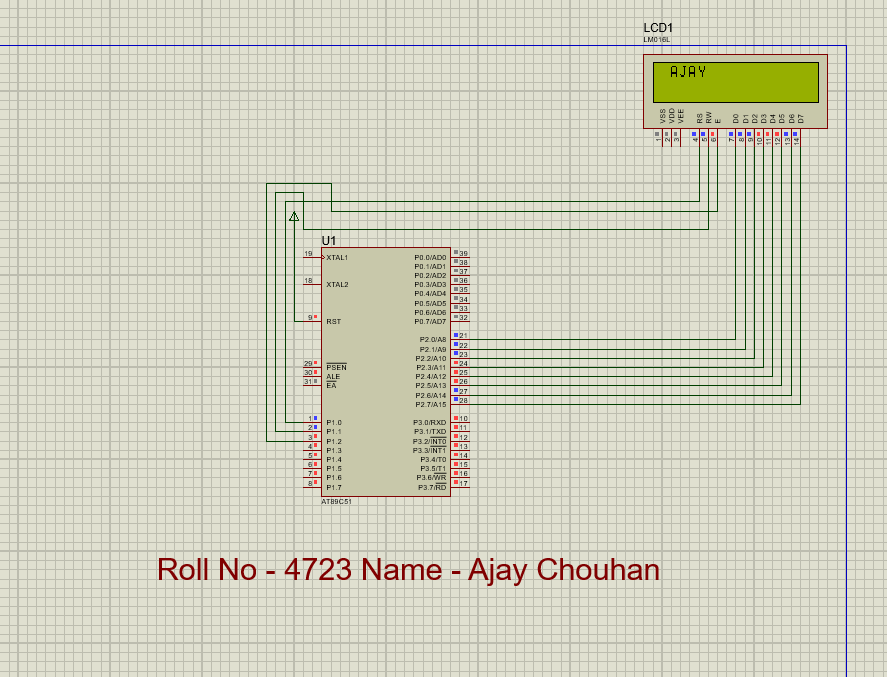Click the PSEN pin label

(337, 367)
